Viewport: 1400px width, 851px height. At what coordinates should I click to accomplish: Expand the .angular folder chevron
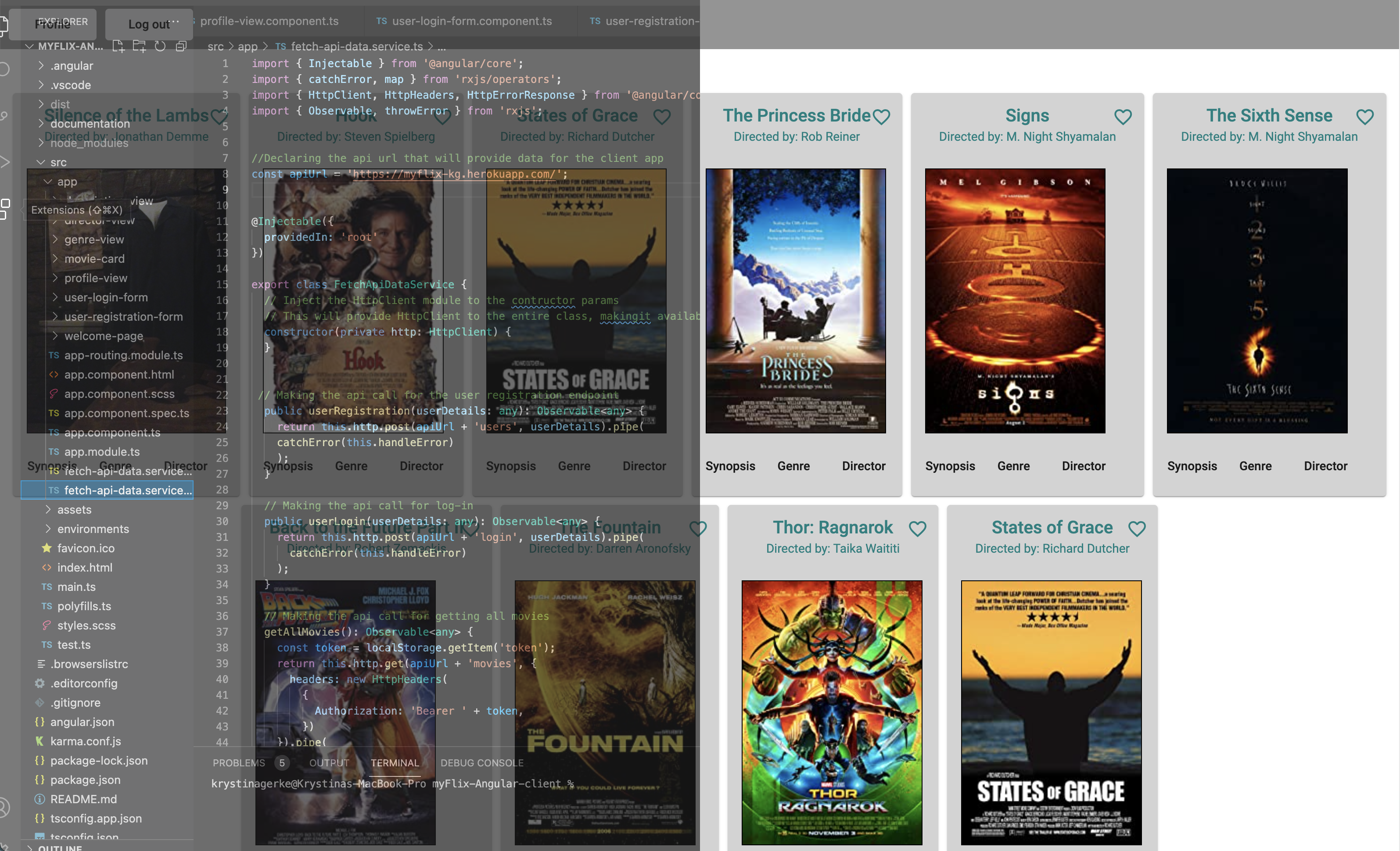[41, 65]
